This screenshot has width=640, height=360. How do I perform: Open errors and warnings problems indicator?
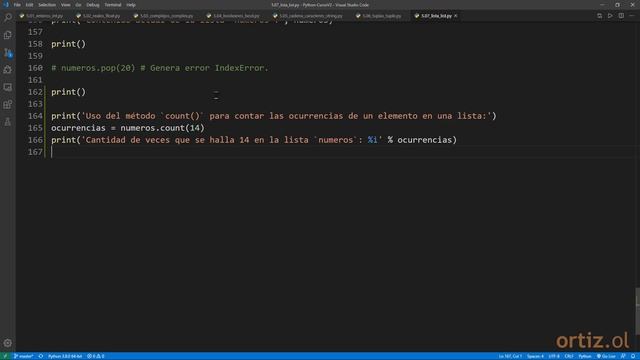point(96,356)
